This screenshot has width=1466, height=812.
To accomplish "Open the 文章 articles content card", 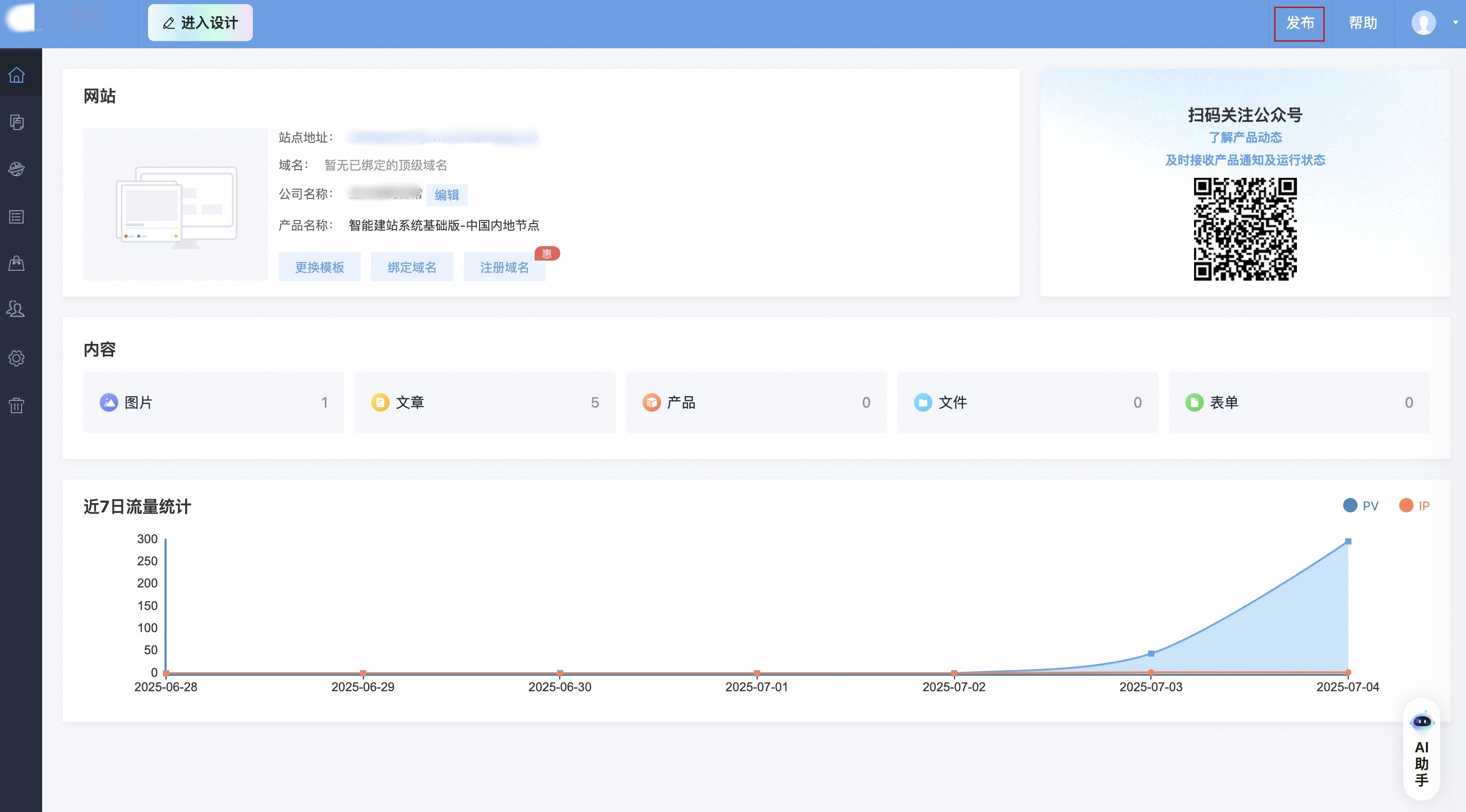I will pyautogui.click(x=485, y=402).
